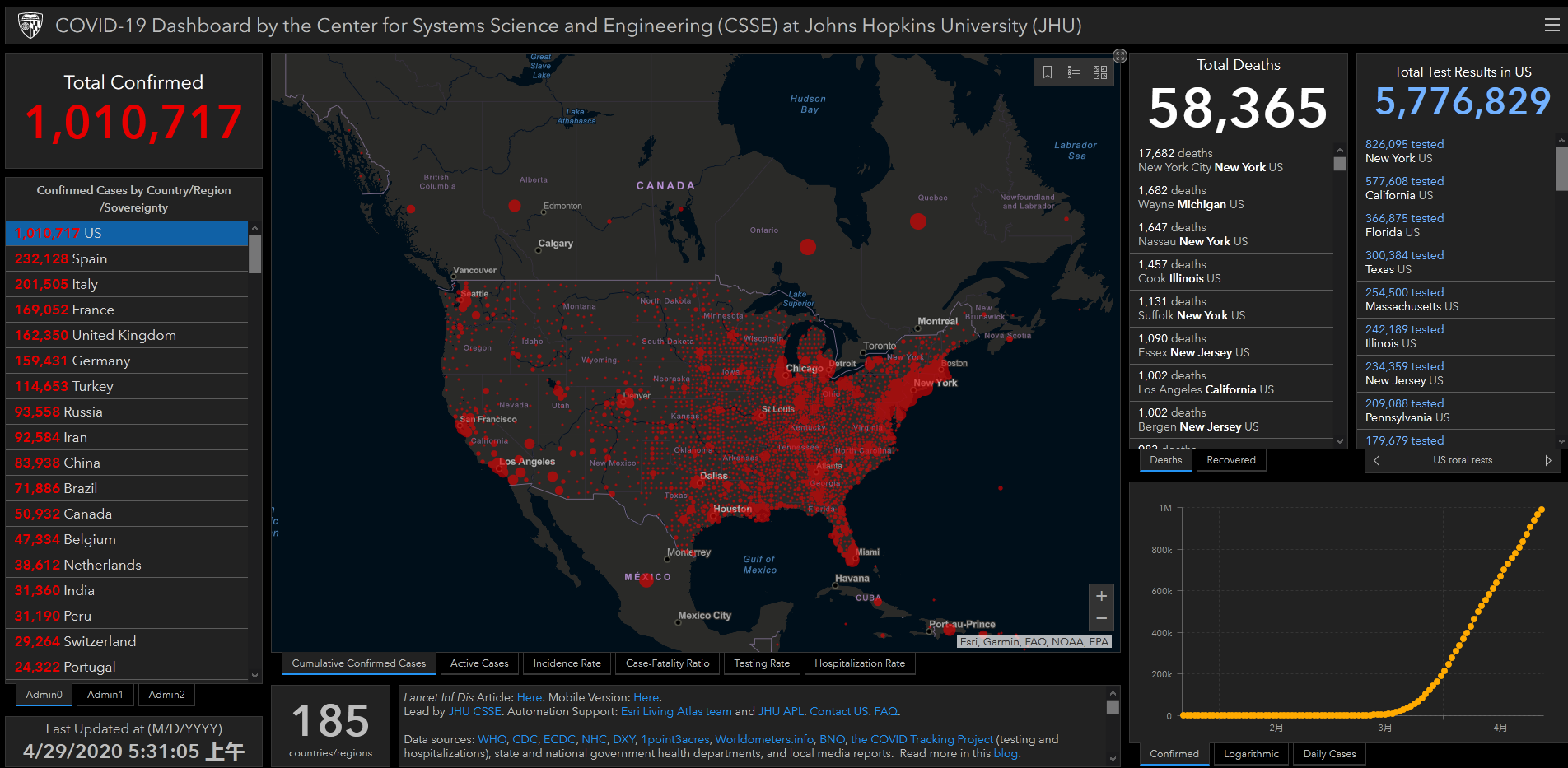Click the JHU shield logo
Image resolution: width=1568 pixels, height=768 pixels.
(x=30, y=26)
